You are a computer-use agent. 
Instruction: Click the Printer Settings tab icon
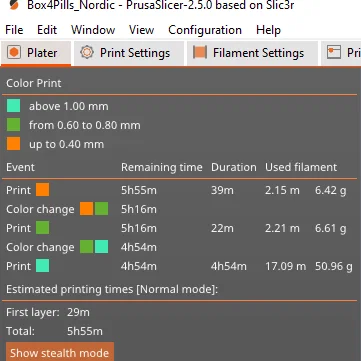(334, 53)
